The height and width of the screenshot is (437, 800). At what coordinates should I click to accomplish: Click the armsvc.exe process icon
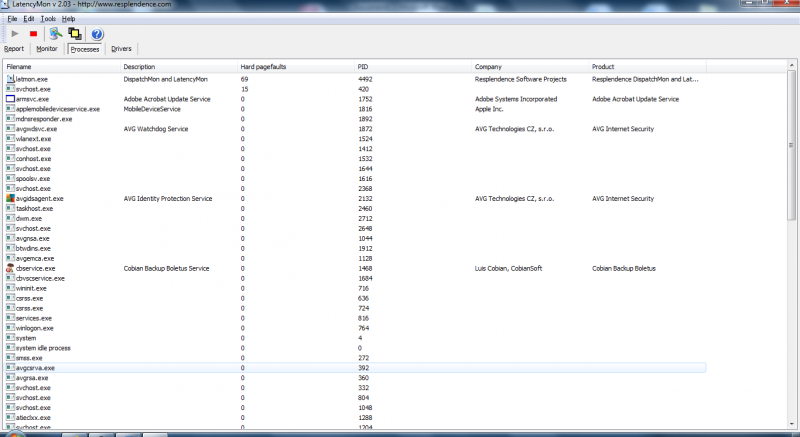[10, 99]
